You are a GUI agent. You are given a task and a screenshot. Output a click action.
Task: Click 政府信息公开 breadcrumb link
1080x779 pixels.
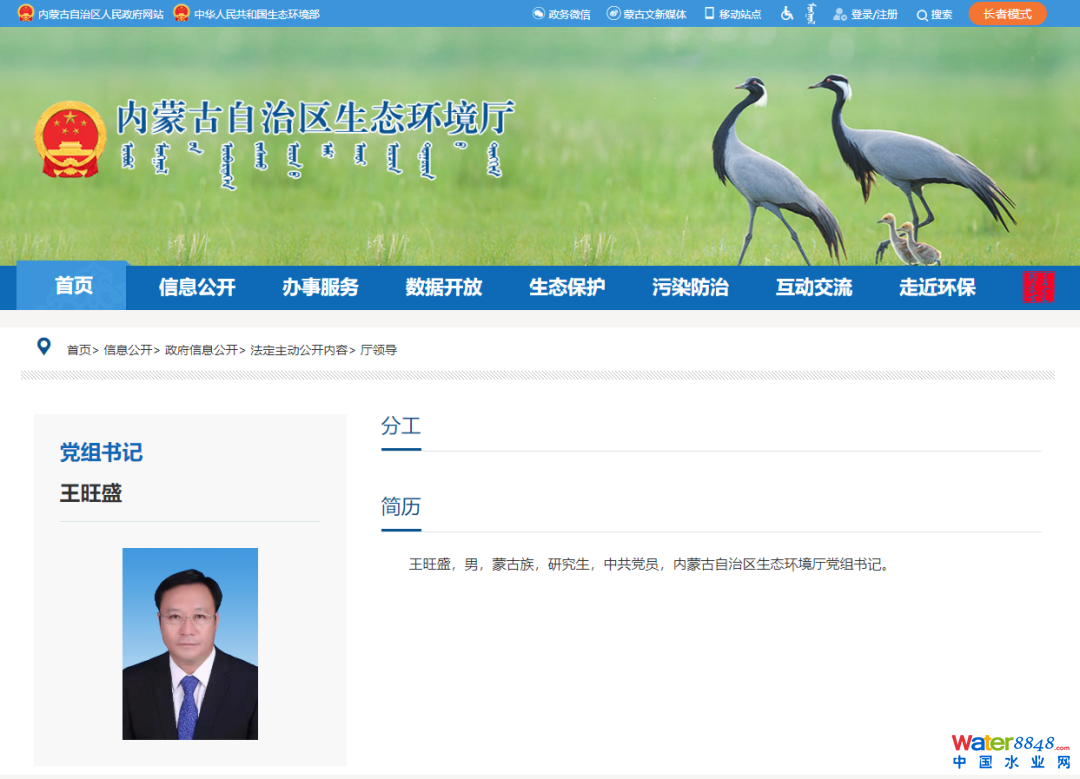[x=201, y=350]
